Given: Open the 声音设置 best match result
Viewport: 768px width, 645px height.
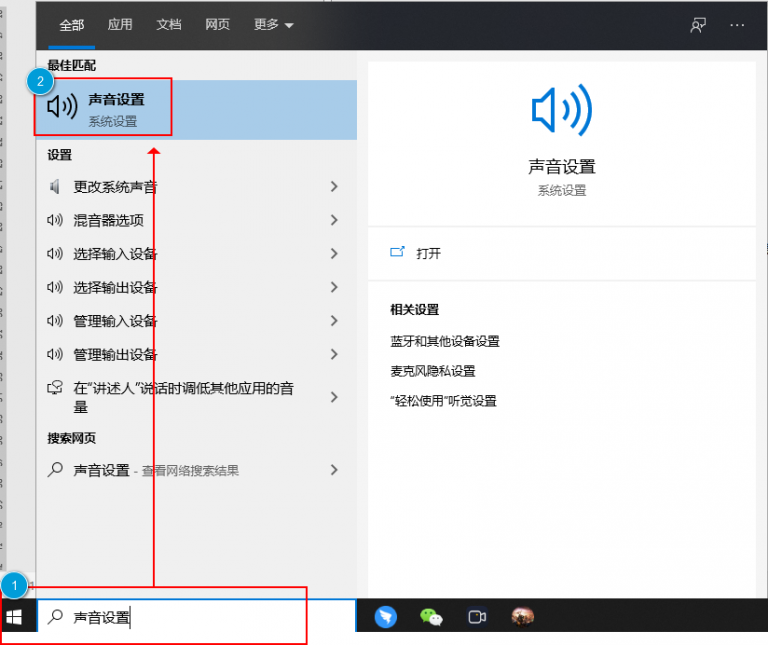Looking at the screenshot, I should tap(196, 110).
